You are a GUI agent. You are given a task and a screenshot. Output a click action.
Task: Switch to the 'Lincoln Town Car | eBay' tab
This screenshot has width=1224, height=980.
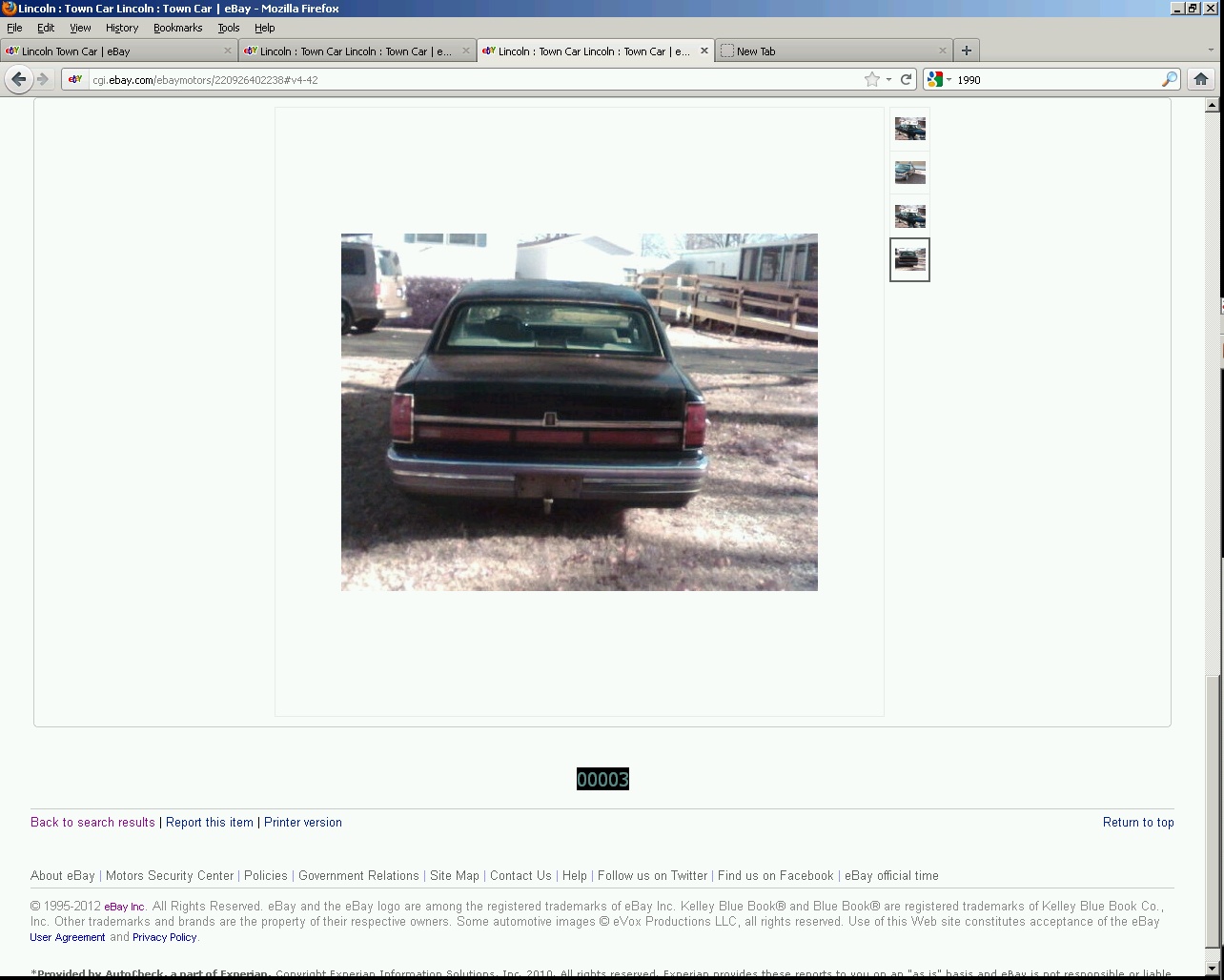point(114,51)
